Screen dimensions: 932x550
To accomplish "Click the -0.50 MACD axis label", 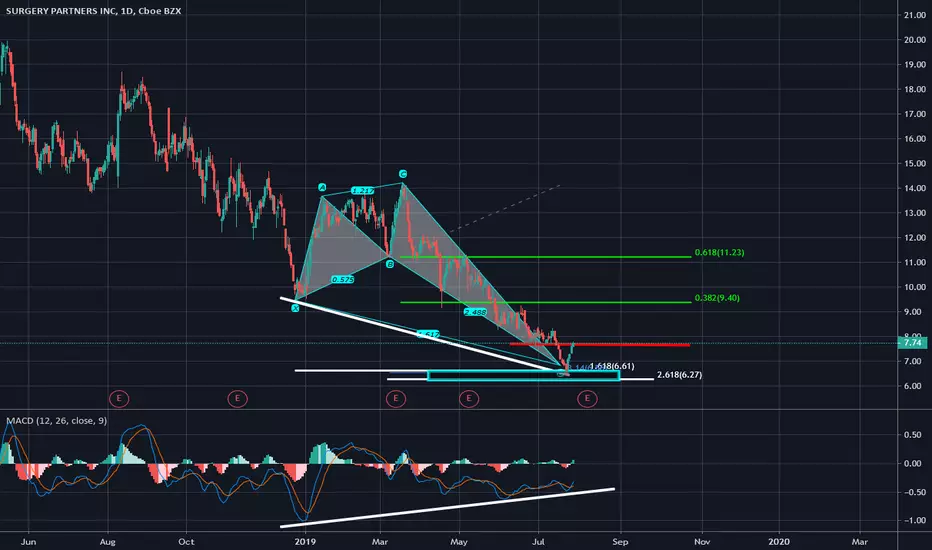I will 914,492.
